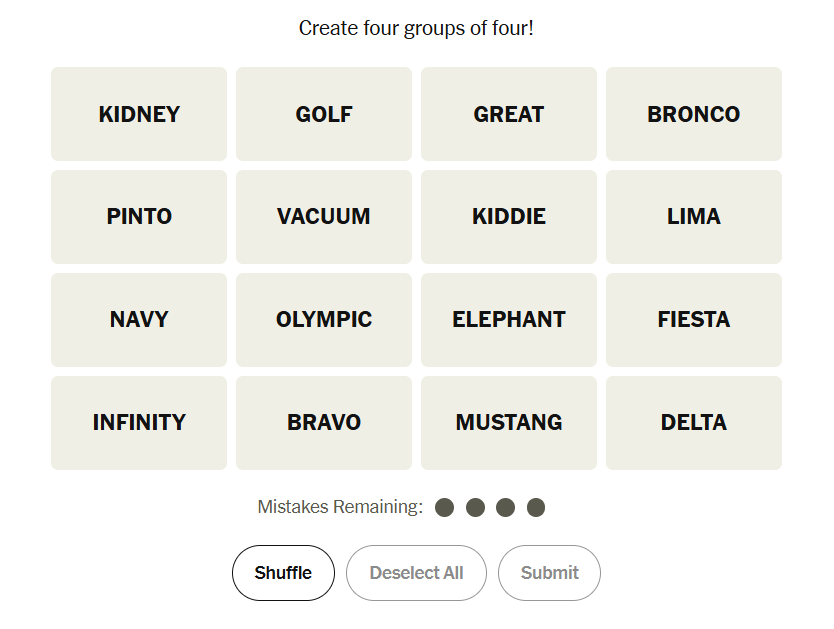Screen dimensions: 834x629
Task: Select the KIDDIE word tile
Action: (x=509, y=217)
